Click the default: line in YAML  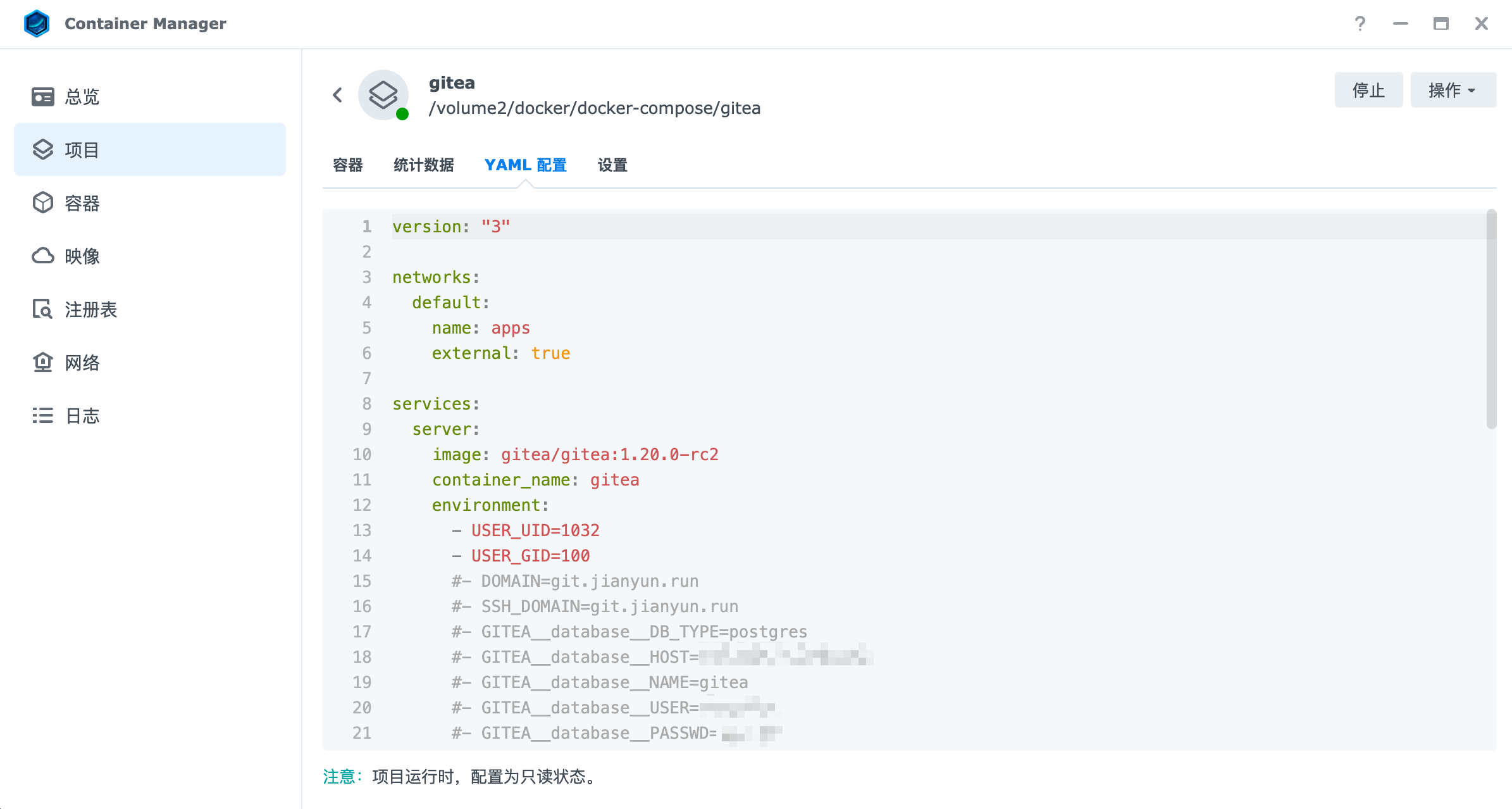(450, 303)
